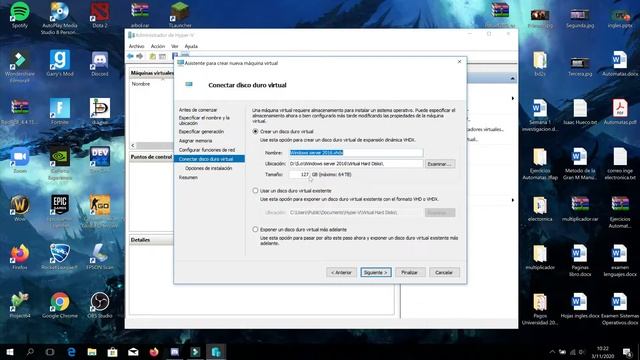Viewport: 640px width, 360px height.
Task: Open Zoom desktop shortcut
Action: click(20, 160)
